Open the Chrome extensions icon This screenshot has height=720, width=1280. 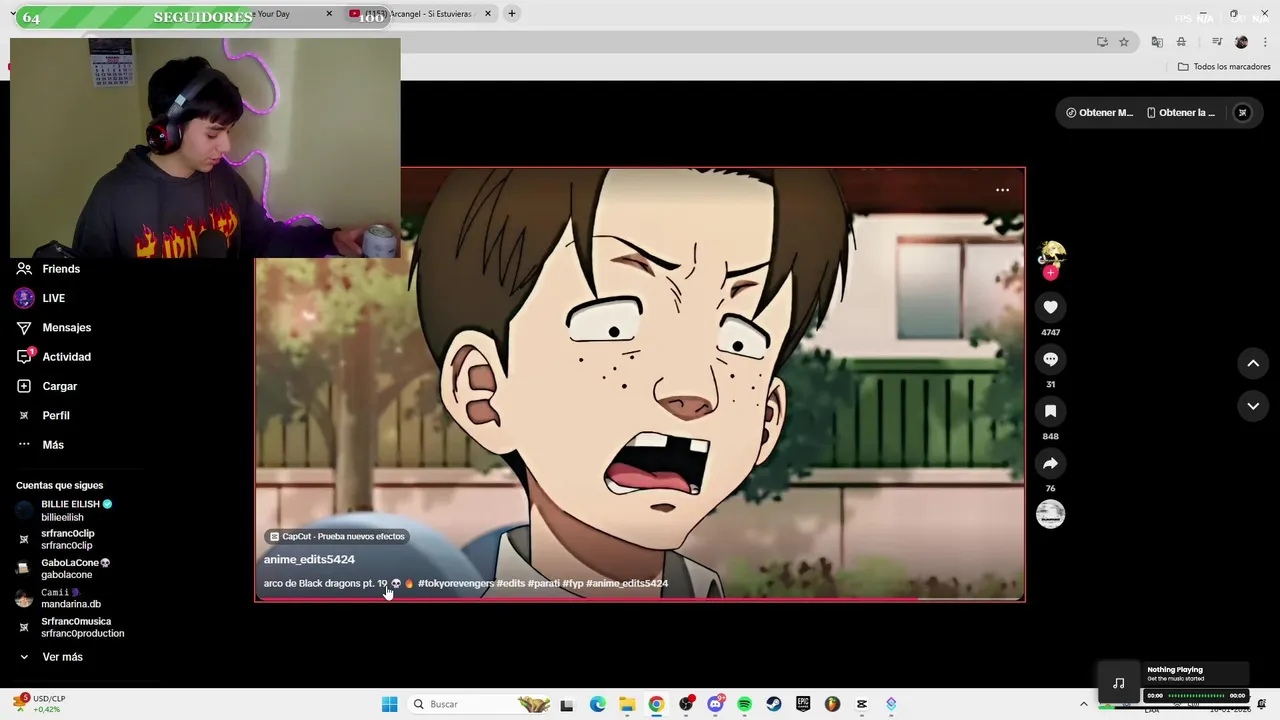pyautogui.click(x=1181, y=42)
